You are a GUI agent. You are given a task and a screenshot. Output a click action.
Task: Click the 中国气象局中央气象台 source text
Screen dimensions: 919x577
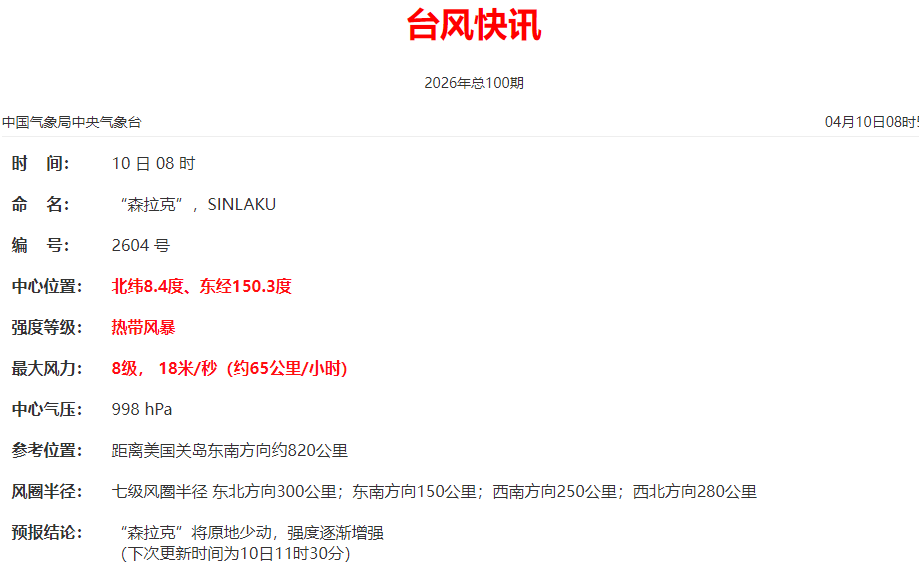point(72,122)
